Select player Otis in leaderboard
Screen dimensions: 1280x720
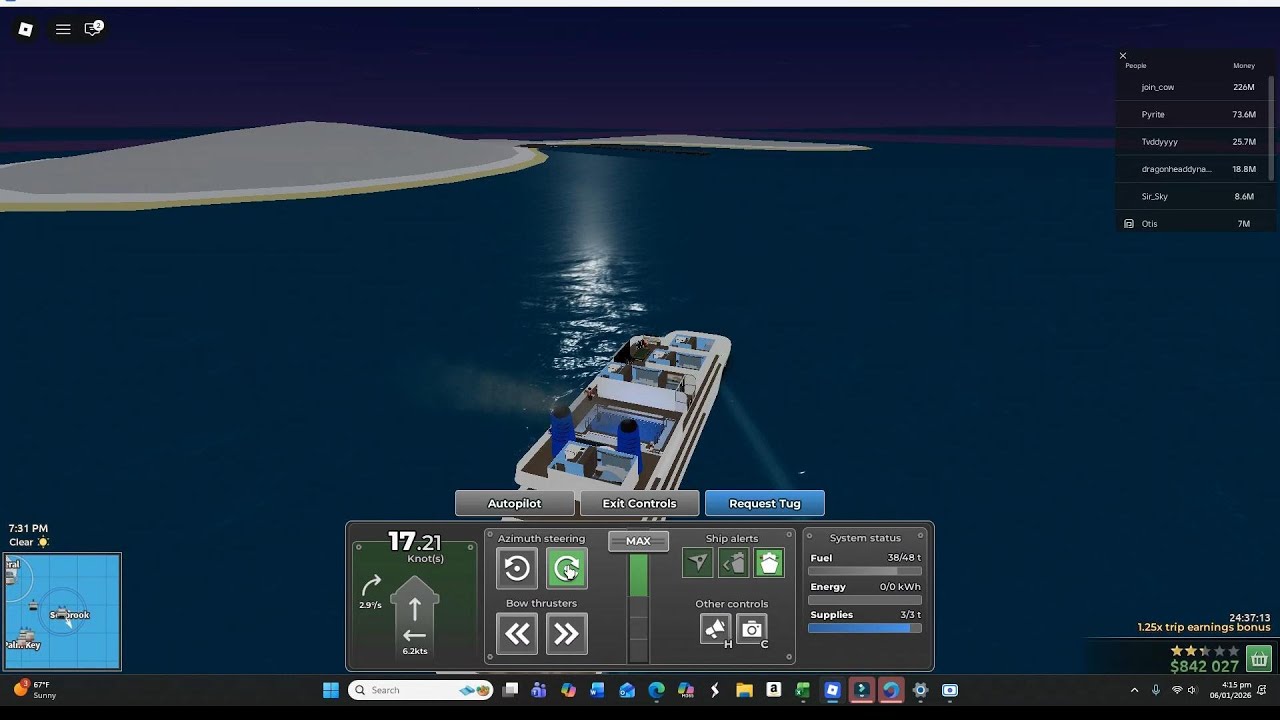1193,223
